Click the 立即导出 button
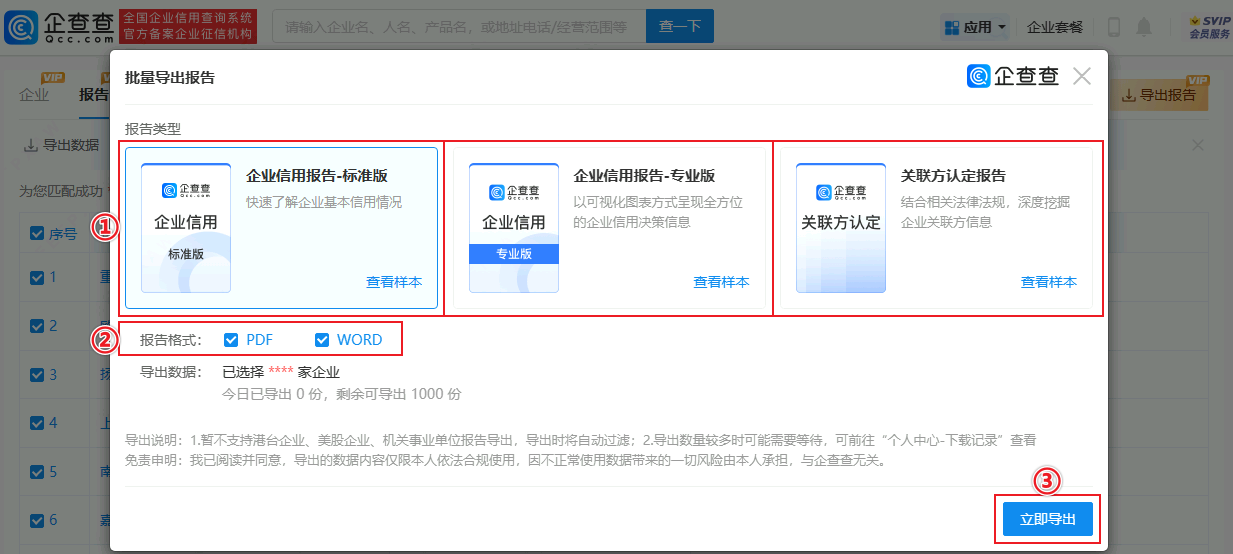Screen dimensions: 1233x554 [1047, 519]
